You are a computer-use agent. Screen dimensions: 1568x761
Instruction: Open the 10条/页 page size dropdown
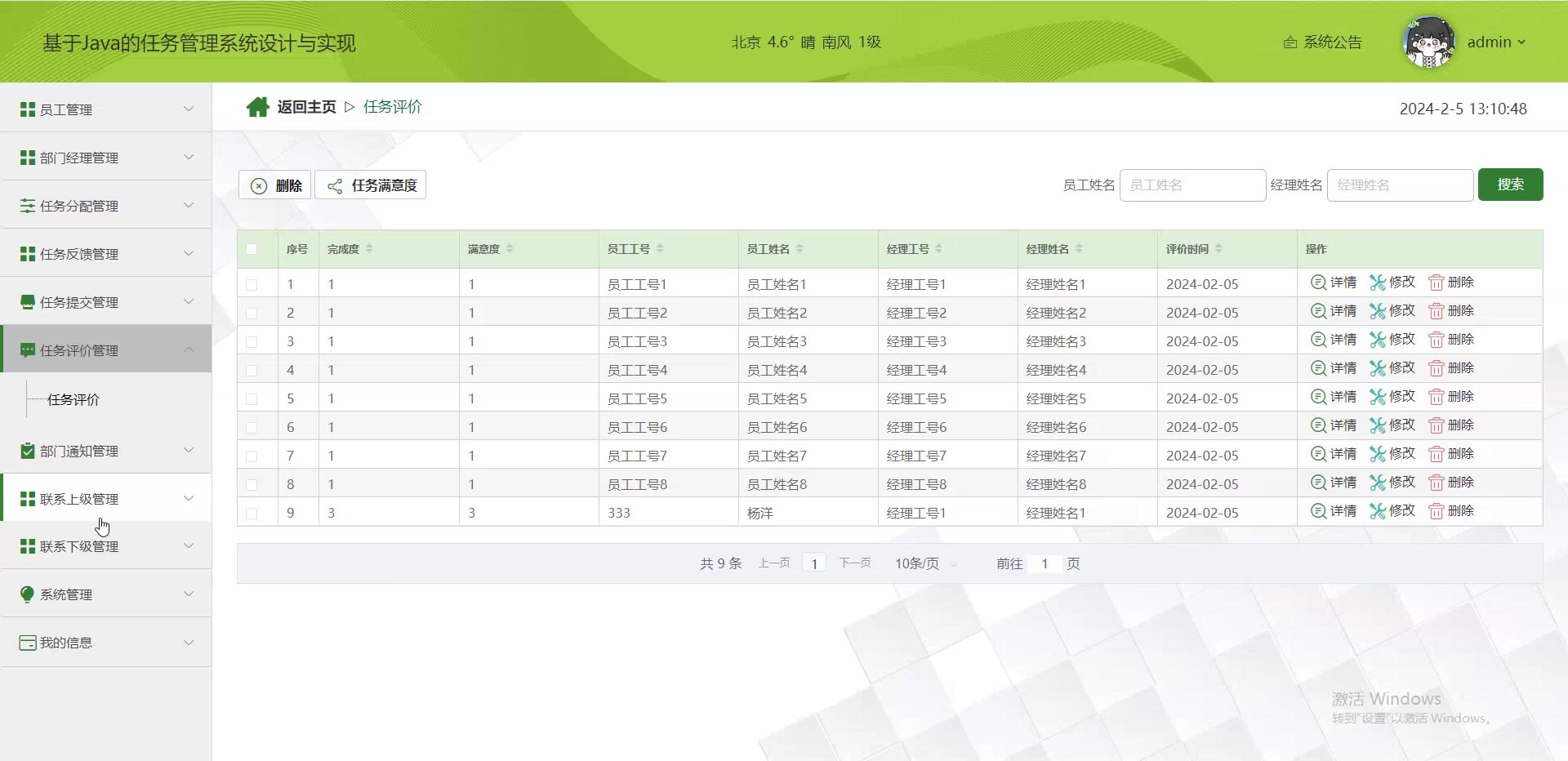(x=926, y=563)
